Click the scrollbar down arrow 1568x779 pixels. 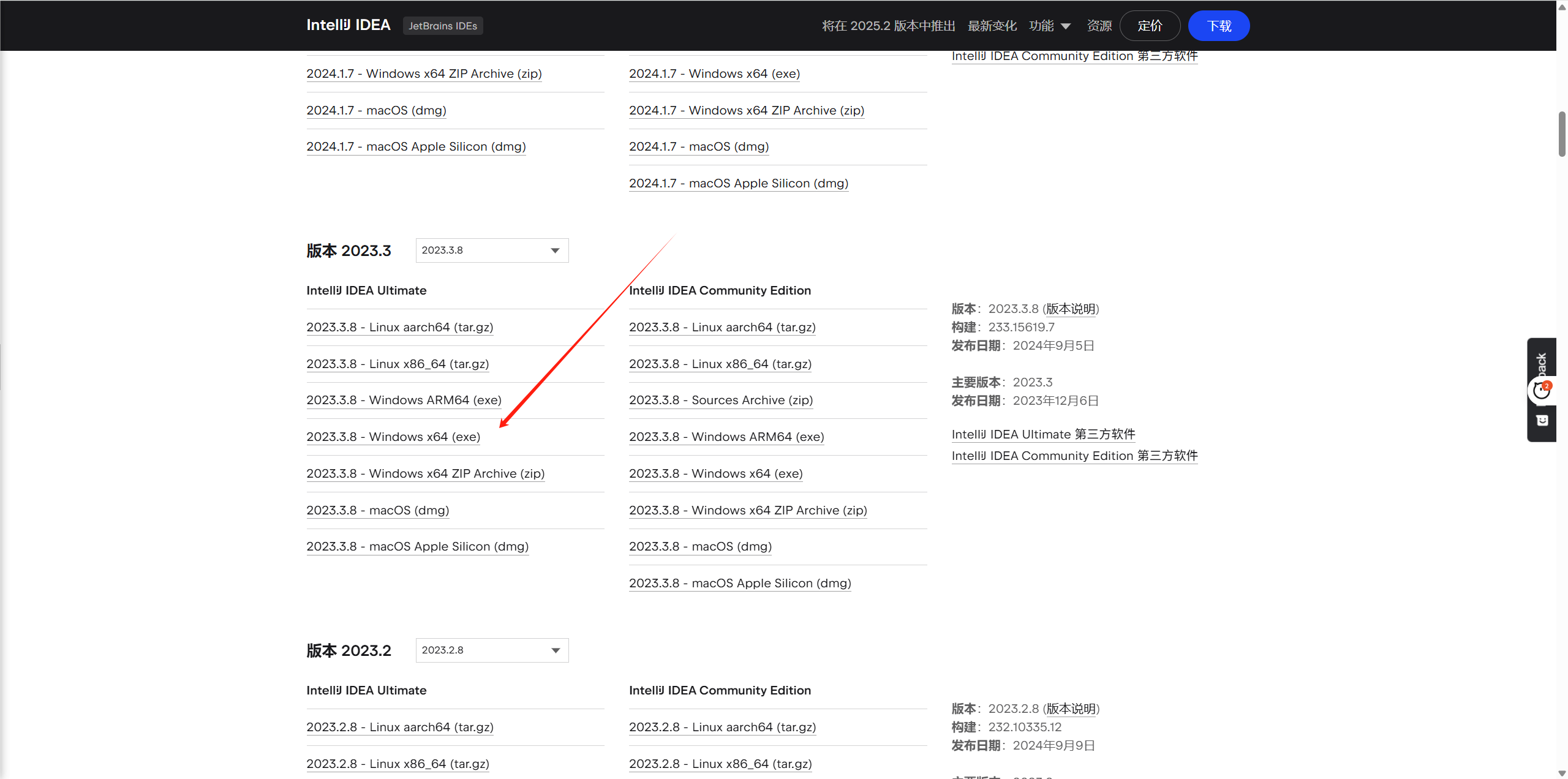pos(1561,773)
